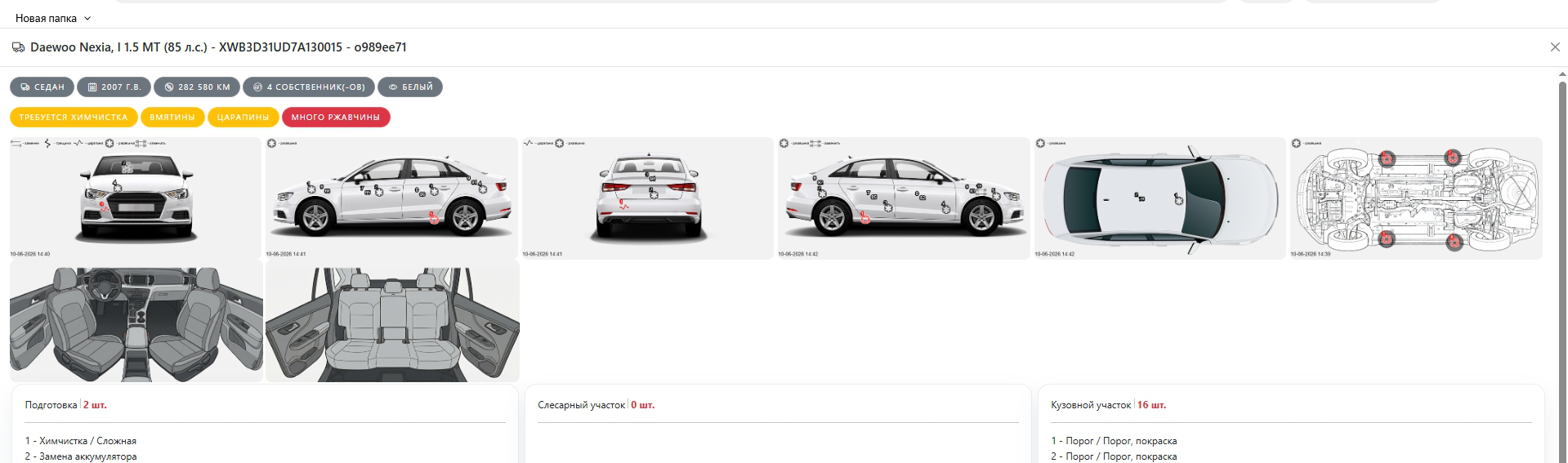
Task: Select row 1 - Химчистка / Сложная
Action: click(81, 441)
